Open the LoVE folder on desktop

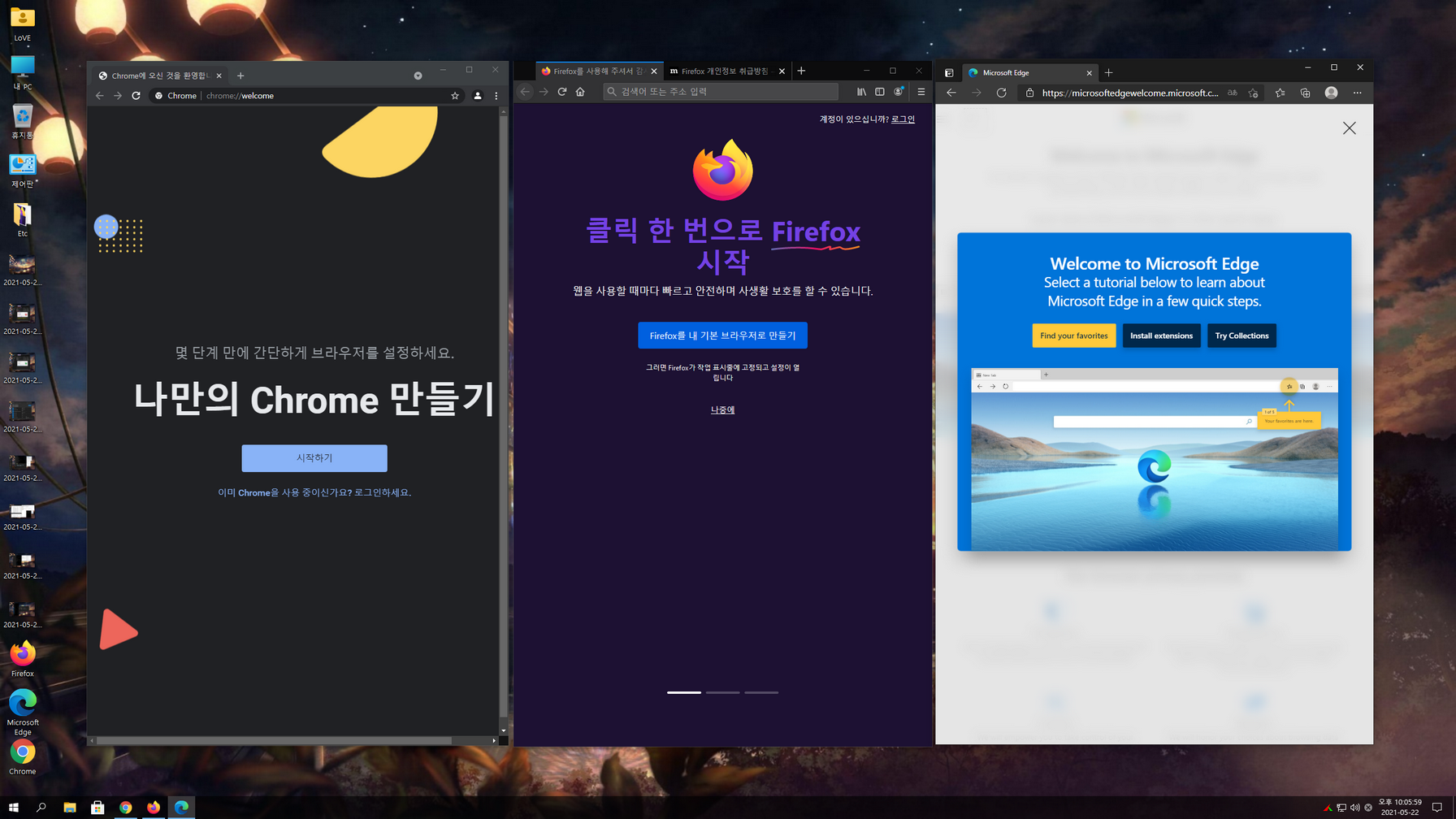(x=22, y=24)
